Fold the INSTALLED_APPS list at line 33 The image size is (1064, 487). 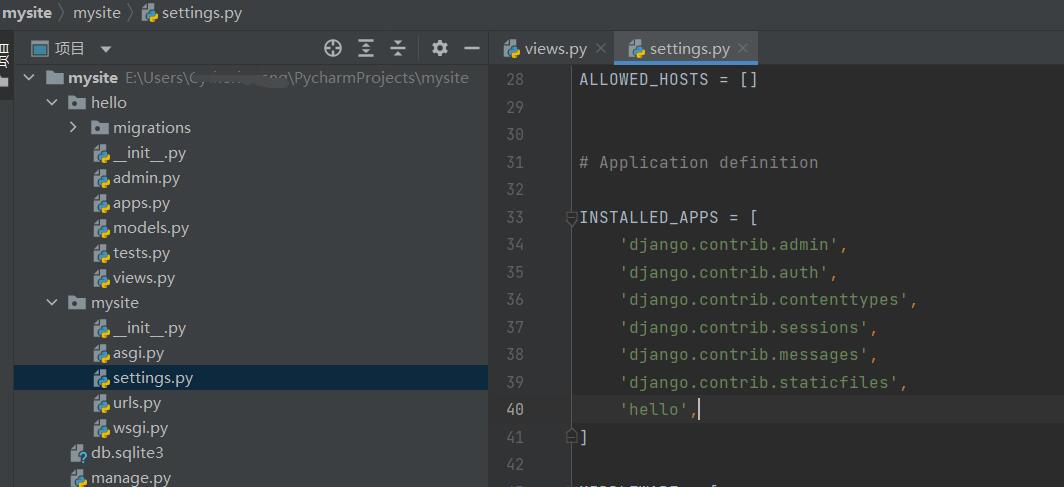[571, 217]
